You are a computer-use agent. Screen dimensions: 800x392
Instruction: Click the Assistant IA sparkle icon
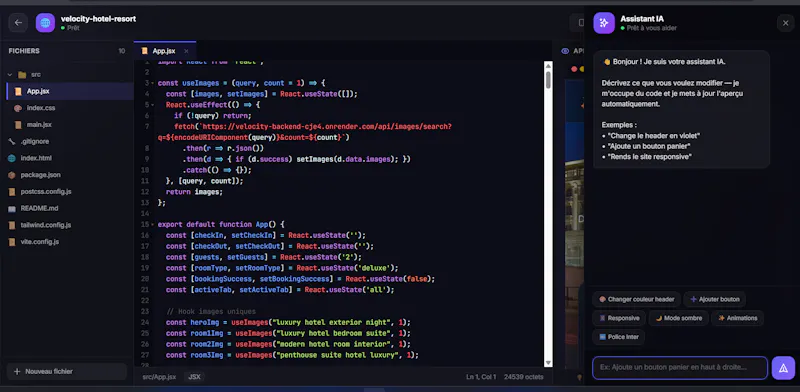coord(604,23)
